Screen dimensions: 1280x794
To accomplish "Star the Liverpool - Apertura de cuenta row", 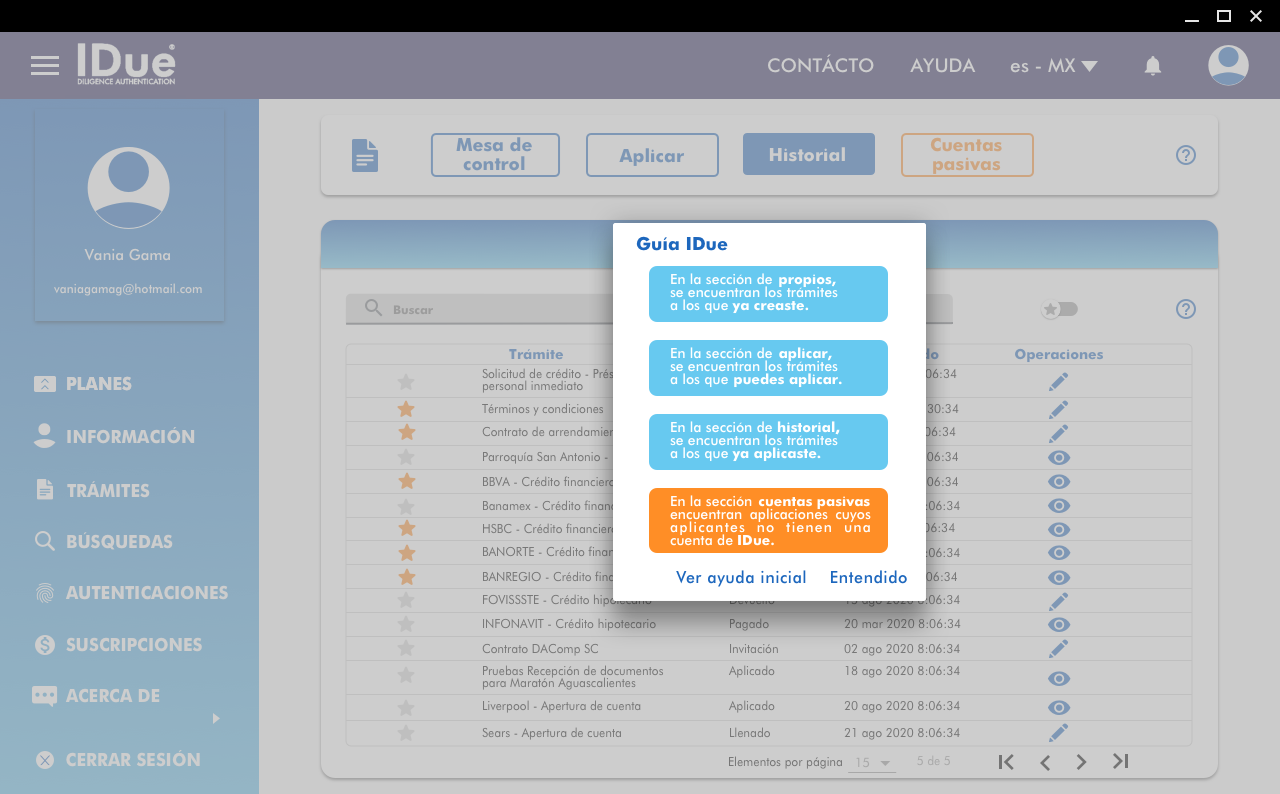I will click(x=406, y=707).
